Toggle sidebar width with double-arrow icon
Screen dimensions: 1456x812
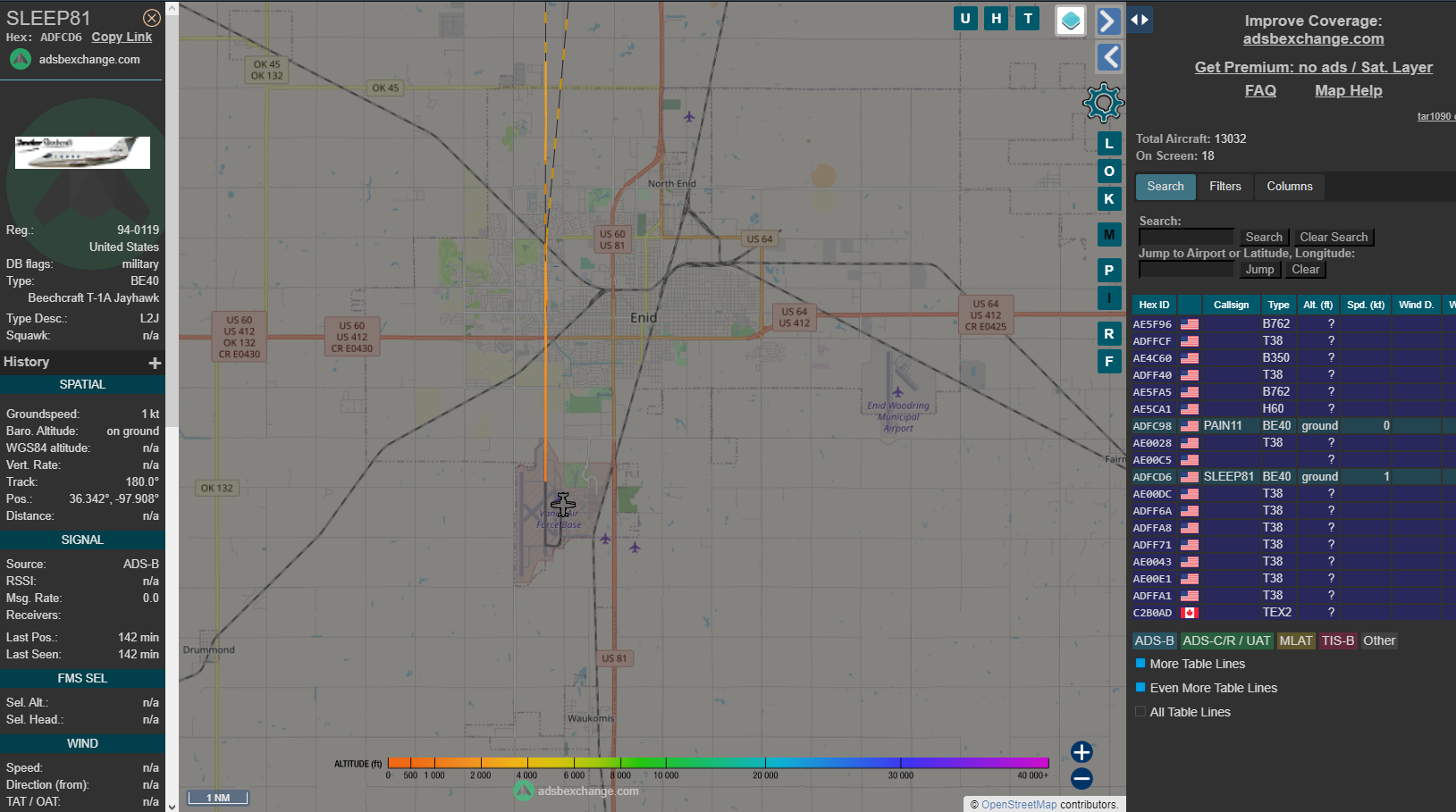point(1140,20)
